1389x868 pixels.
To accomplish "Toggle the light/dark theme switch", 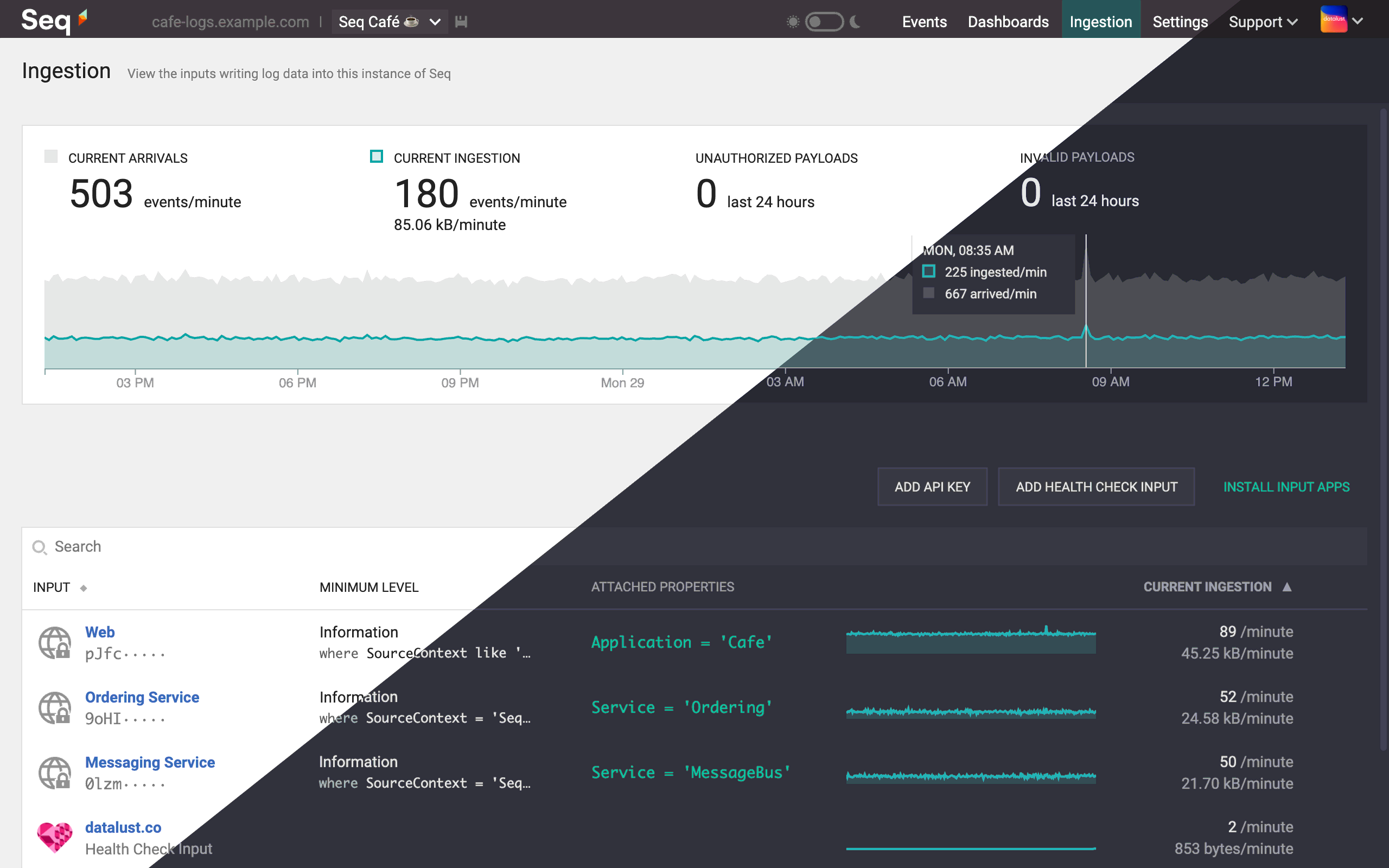I will click(824, 22).
